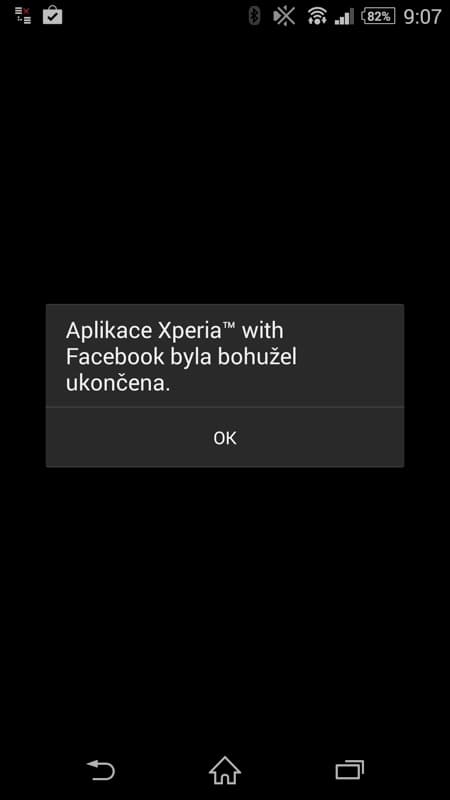Tap the word bohužel in the message

pos(257,357)
